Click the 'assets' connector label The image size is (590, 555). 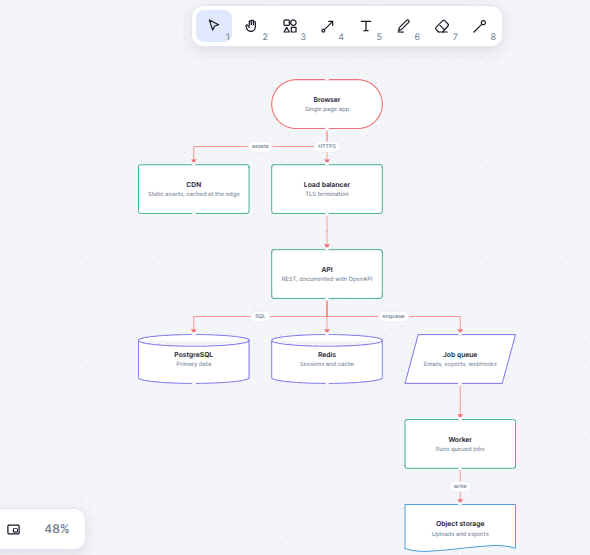point(260,146)
